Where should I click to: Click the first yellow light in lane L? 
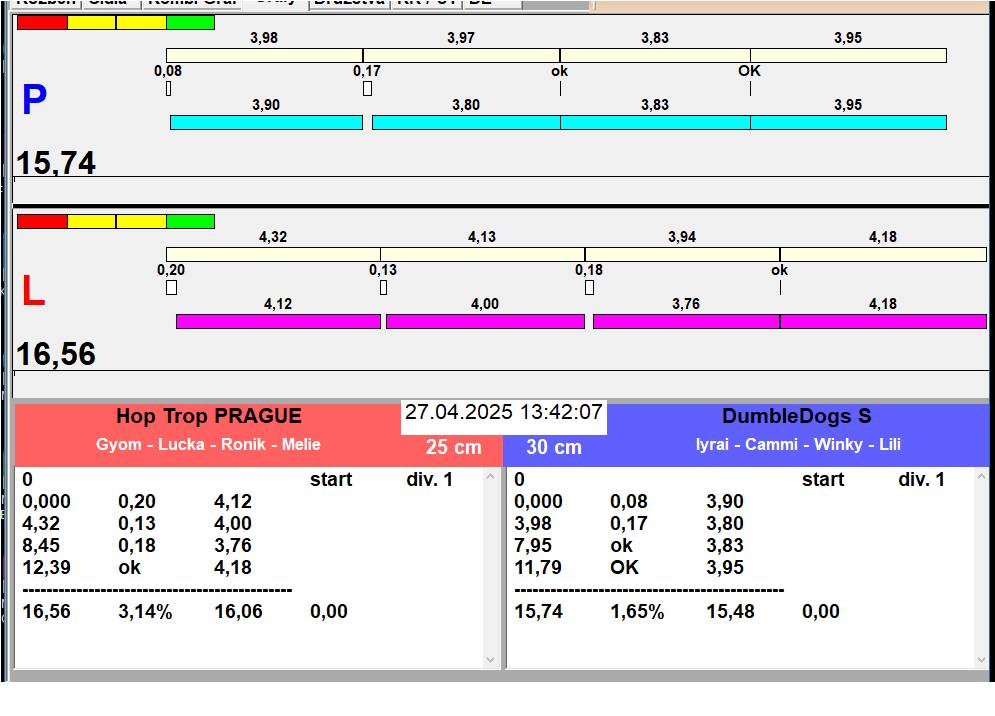point(92,221)
